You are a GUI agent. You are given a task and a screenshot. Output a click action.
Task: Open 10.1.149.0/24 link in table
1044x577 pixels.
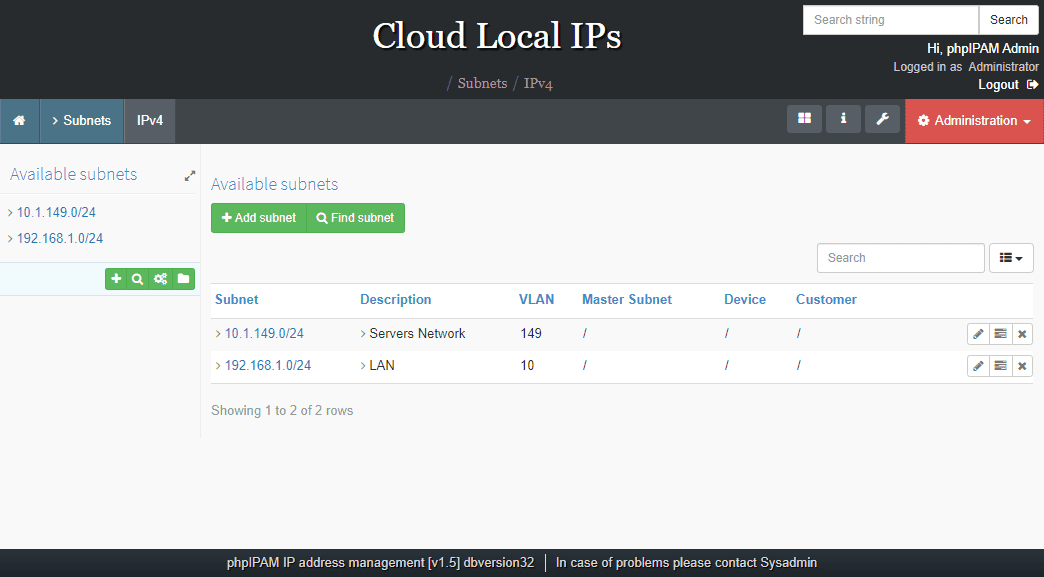coord(264,333)
